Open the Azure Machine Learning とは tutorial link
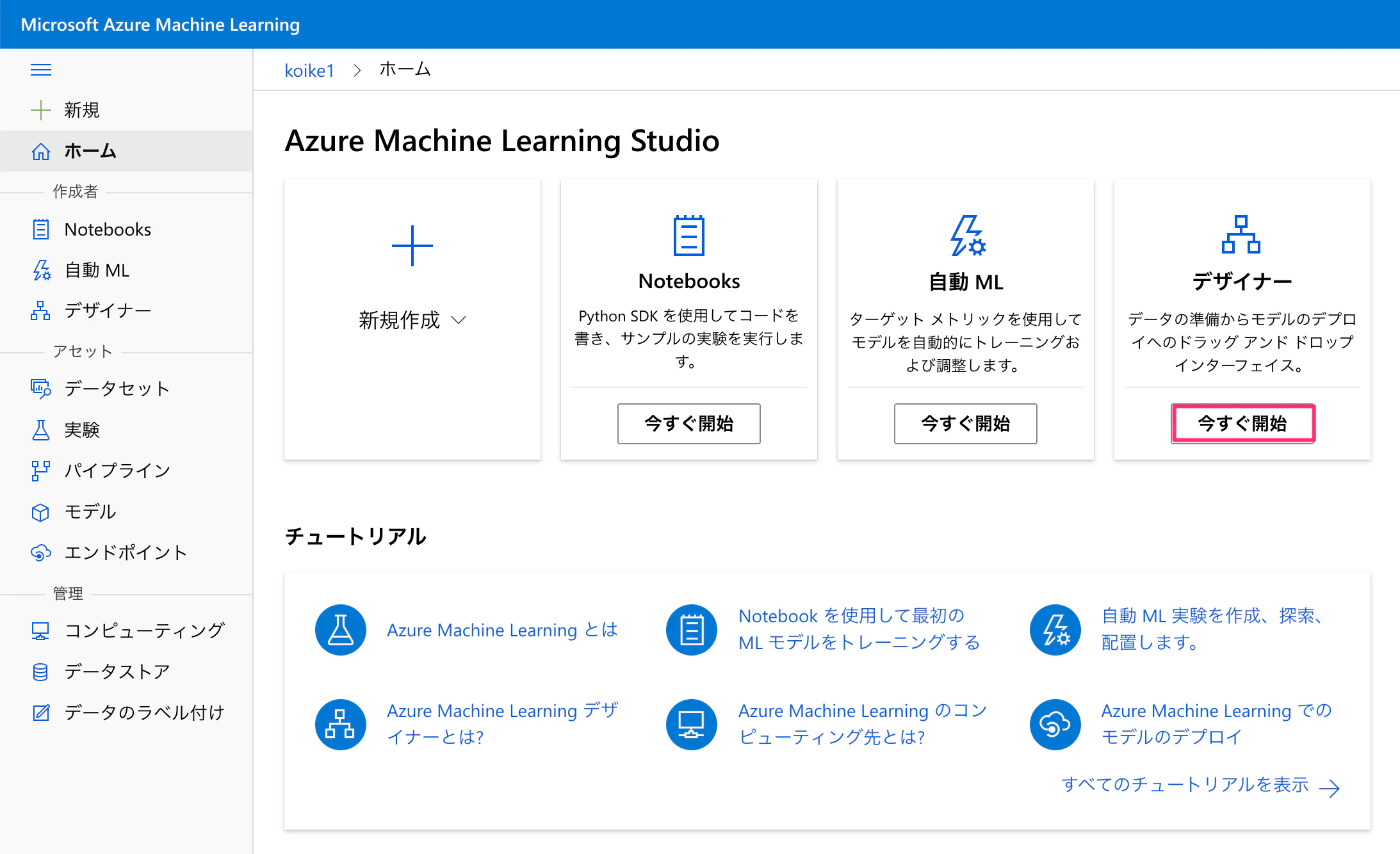Image resolution: width=1400 pixels, height=854 pixels. (x=503, y=630)
